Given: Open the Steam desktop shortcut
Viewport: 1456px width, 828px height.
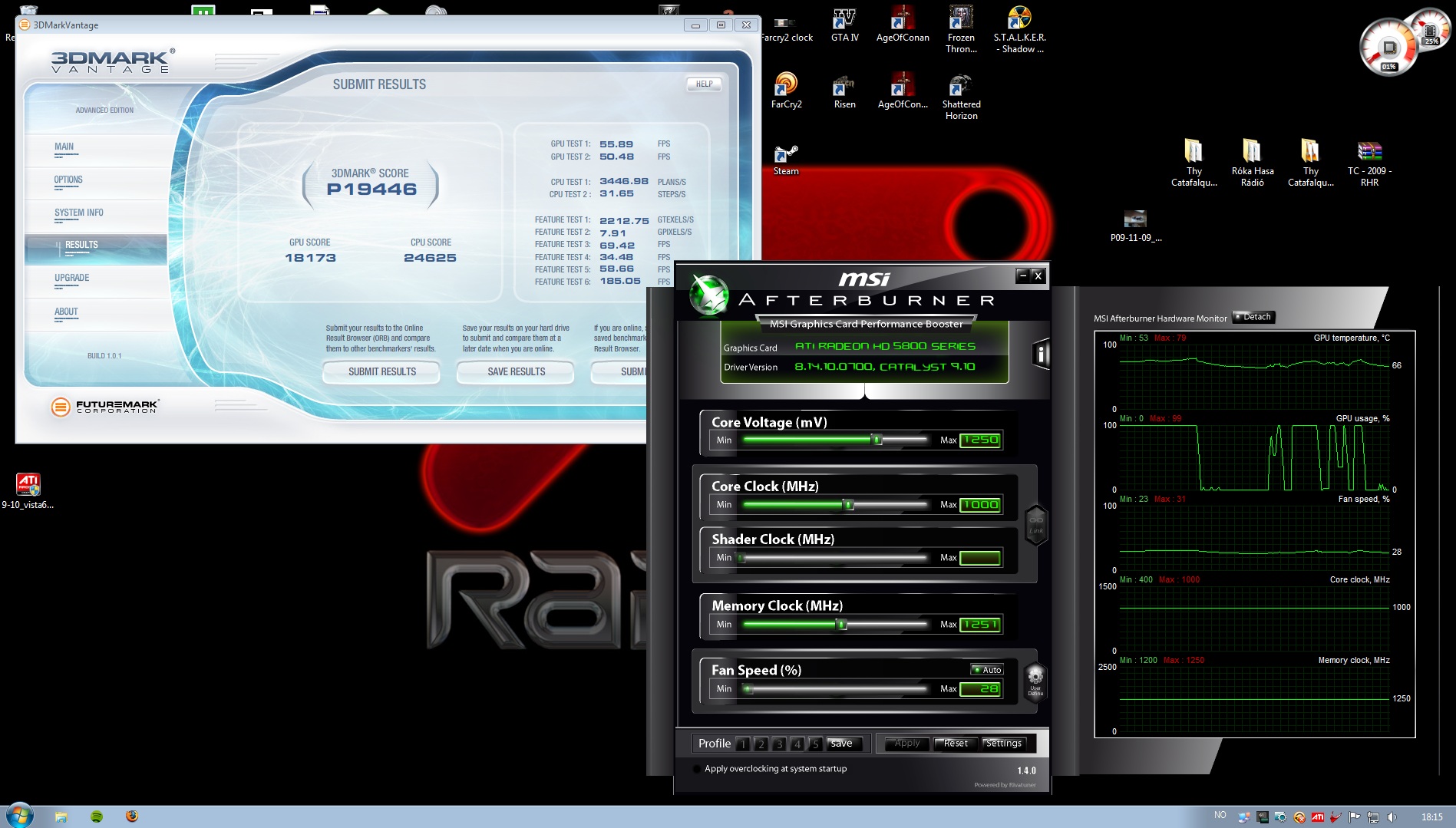Looking at the screenshot, I should [786, 160].
